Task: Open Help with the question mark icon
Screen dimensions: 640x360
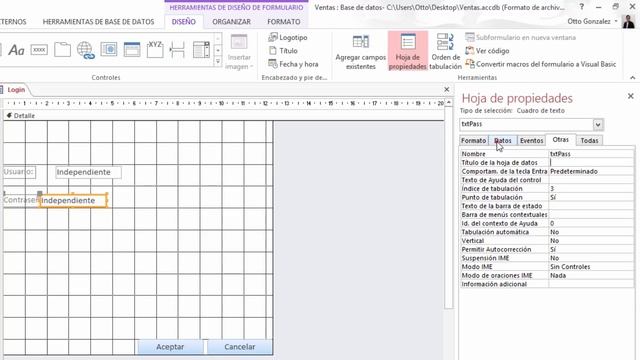Action: 582,7
